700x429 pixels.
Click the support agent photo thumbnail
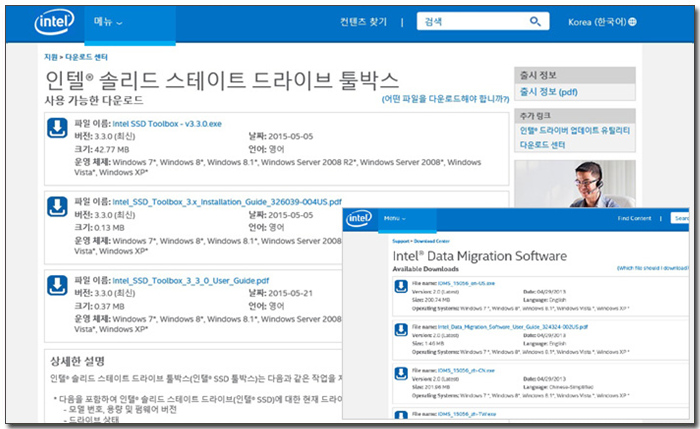click(x=575, y=183)
